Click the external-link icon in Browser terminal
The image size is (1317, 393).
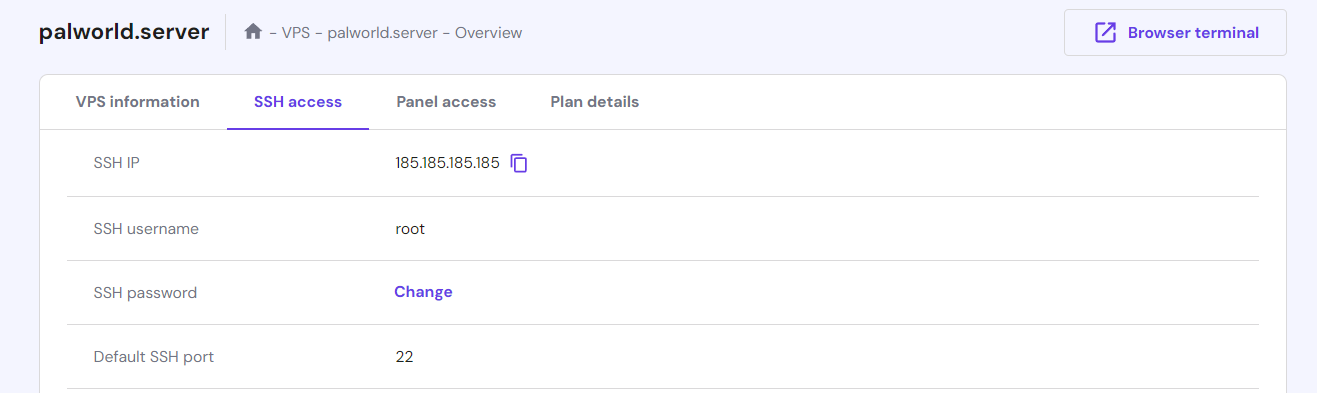[x=1105, y=33]
